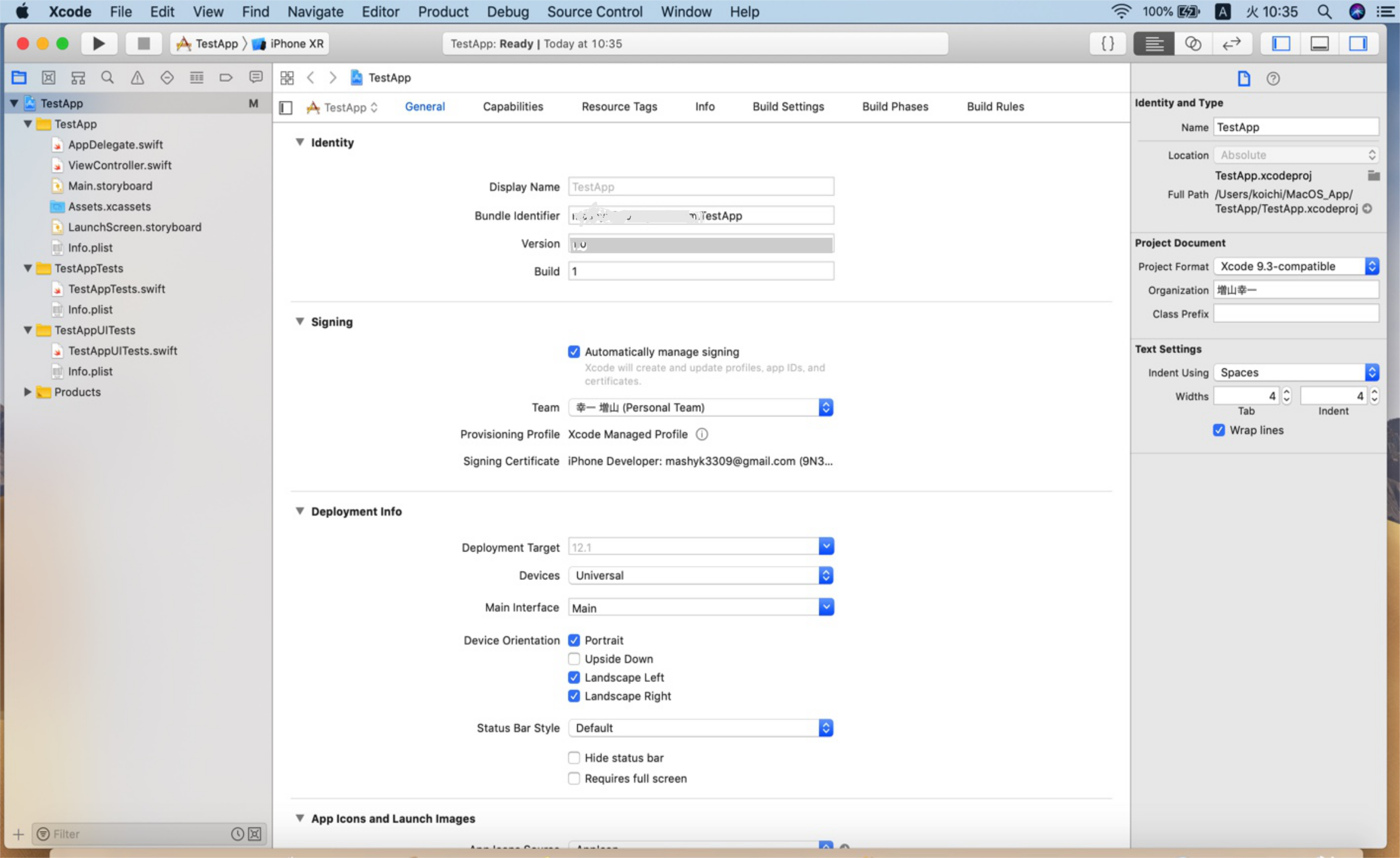Toggle Wrap lines checkbox

pos(1219,430)
